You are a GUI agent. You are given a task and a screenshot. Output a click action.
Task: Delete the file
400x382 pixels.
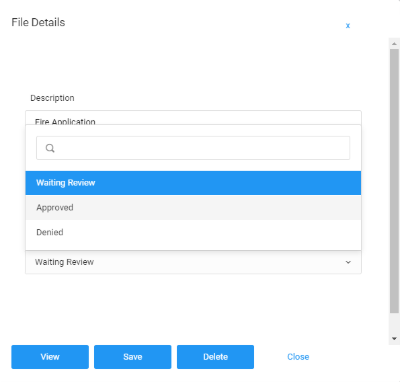coord(215,357)
